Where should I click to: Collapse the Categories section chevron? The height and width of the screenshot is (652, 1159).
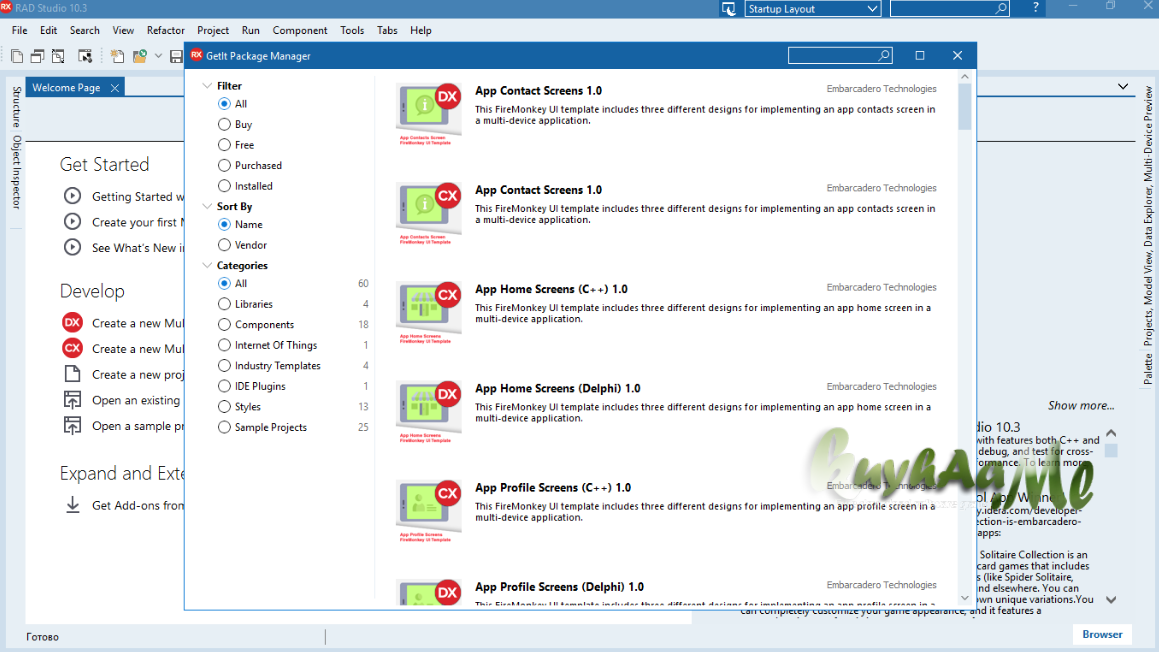[x=207, y=265]
